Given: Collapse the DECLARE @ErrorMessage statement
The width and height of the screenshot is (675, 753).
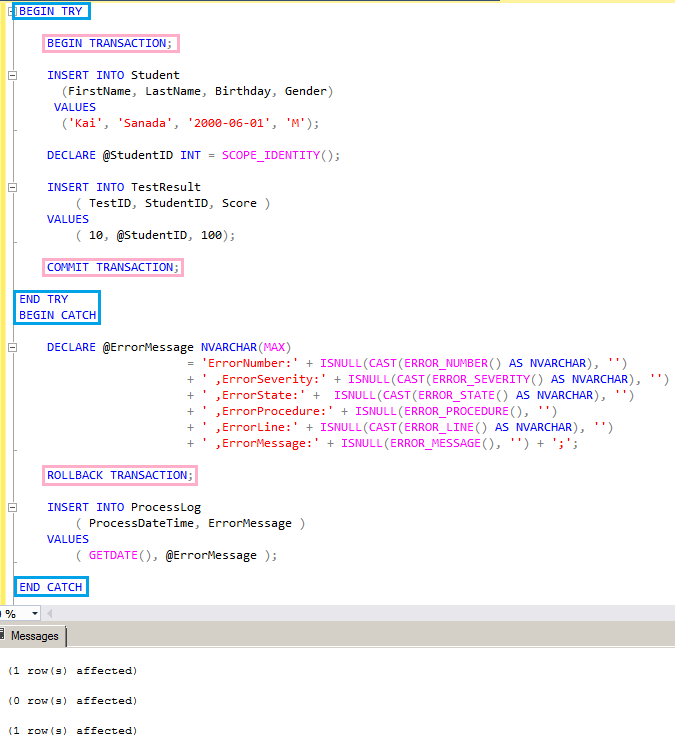Looking at the screenshot, I should 12,347.
